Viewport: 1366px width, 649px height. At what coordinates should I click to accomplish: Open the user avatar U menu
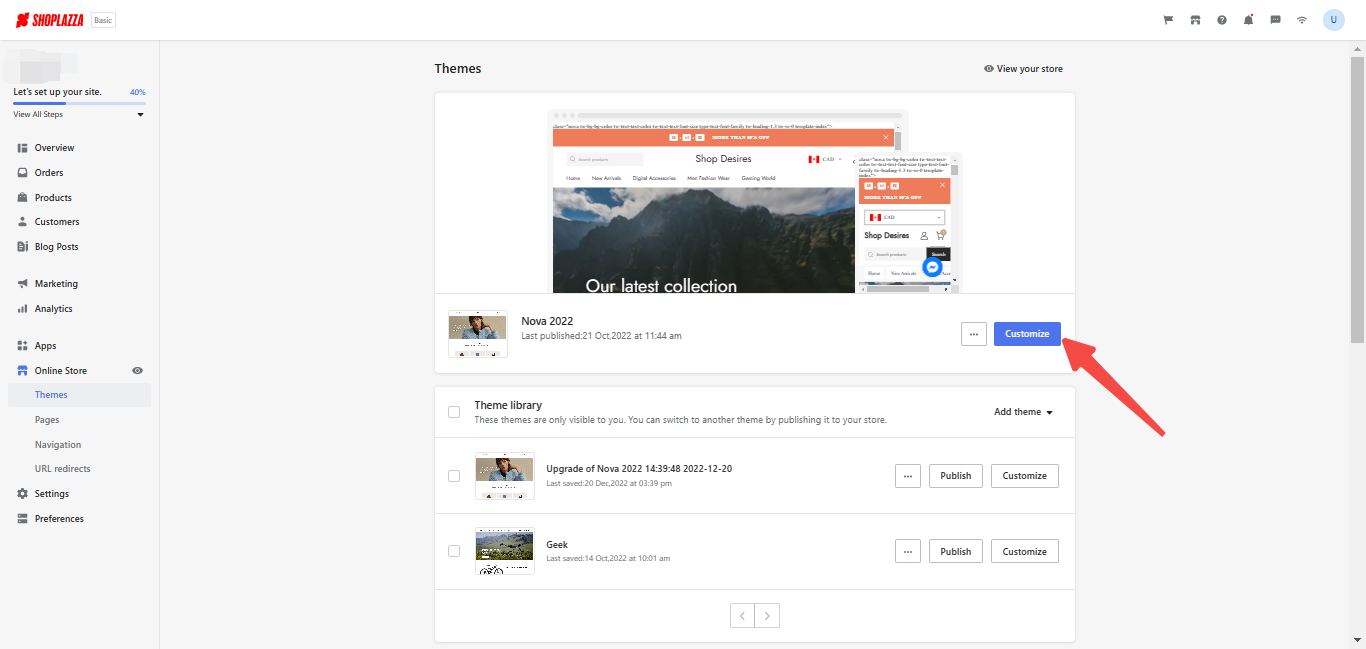point(1334,20)
